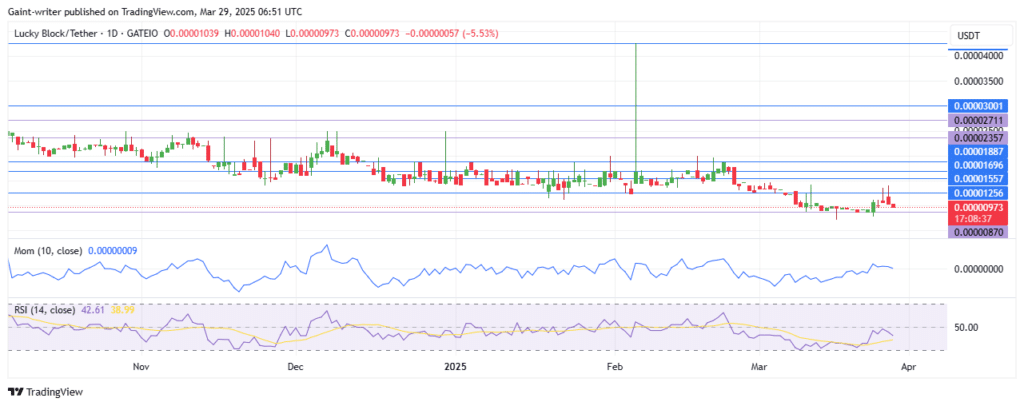Click the Apr label on time axis
Screen dimensions: 1024x406
[908, 367]
